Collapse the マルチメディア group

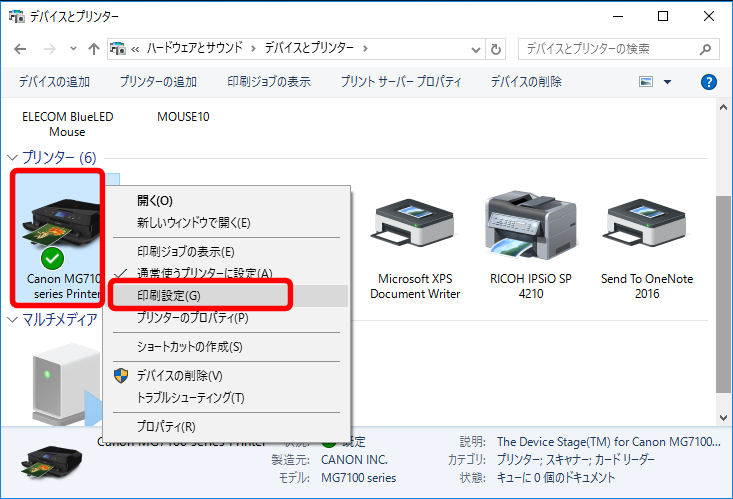[13, 320]
